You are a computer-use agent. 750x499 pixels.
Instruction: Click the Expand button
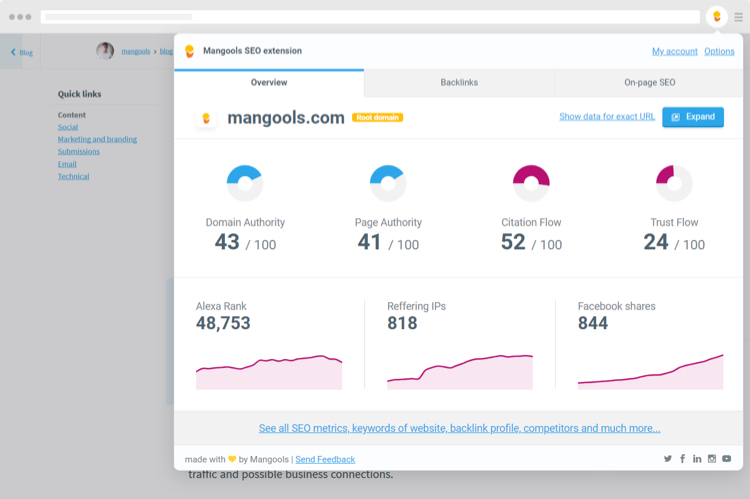click(693, 117)
